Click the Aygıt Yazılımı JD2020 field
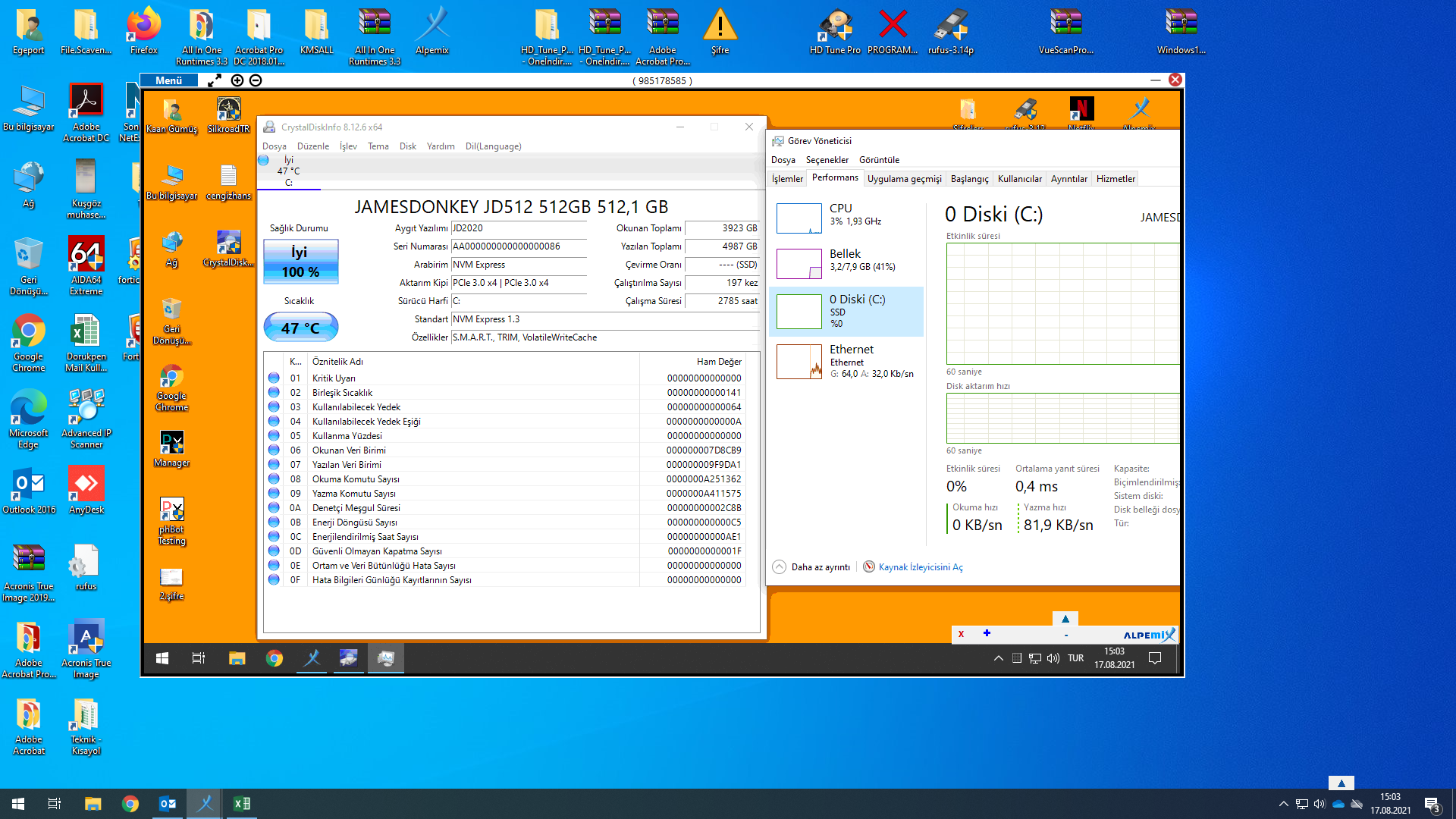 click(519, 228)
